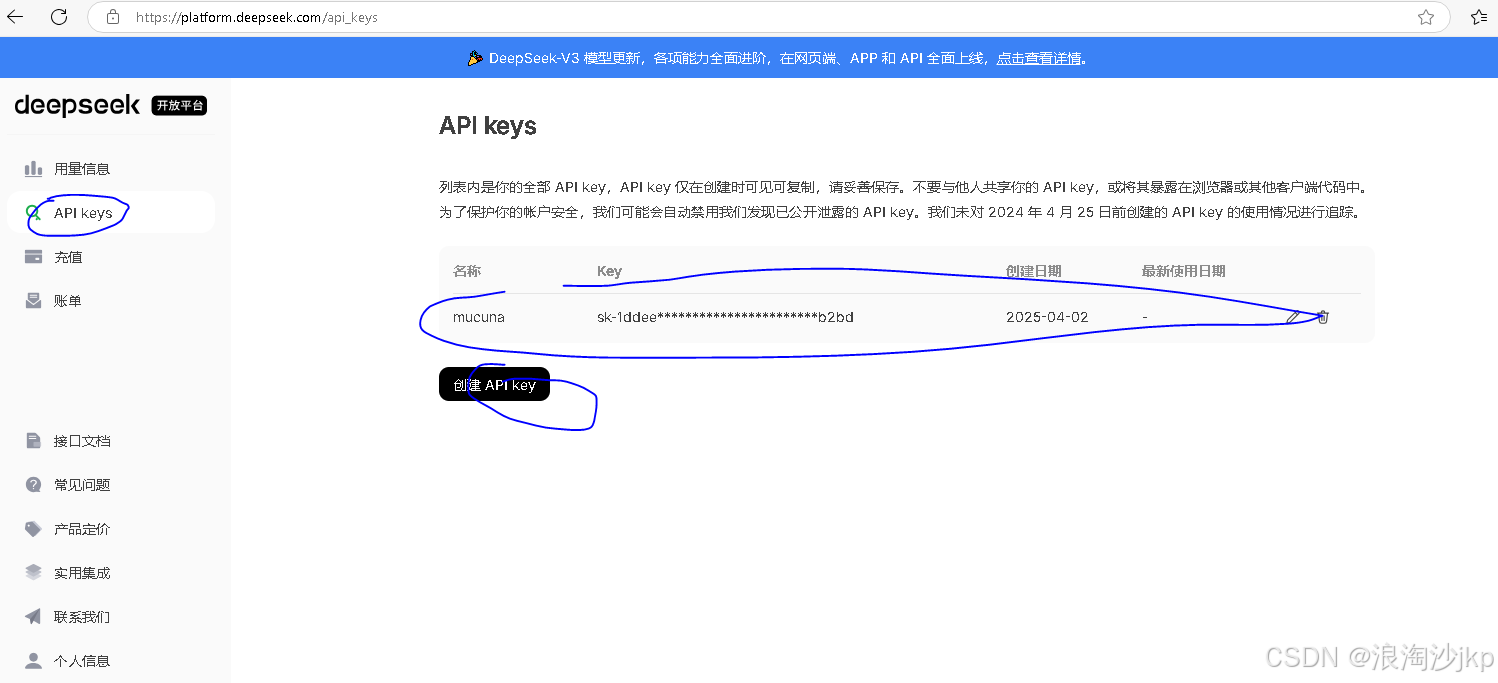Click the 最新使用日期 column header
Screen dimensions: 1498x683
click(x=1184, y=271)
